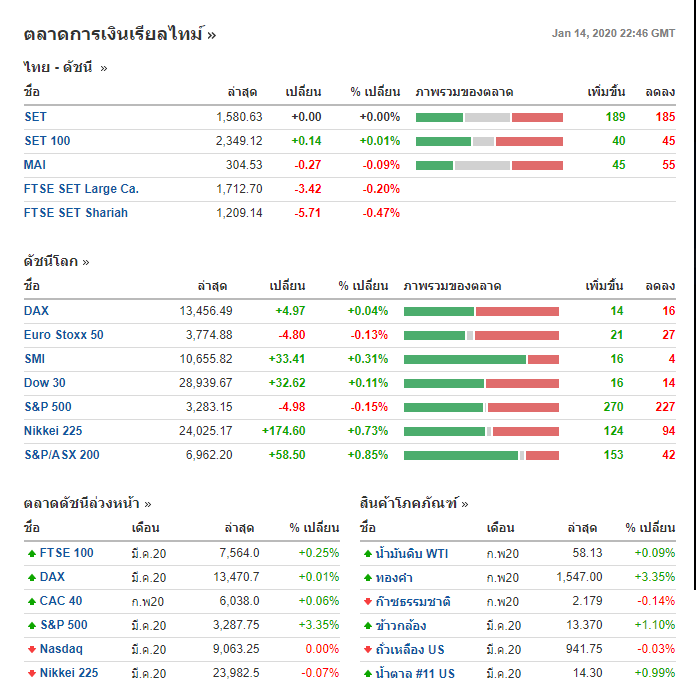Click red down arrow beside Nasdaq futures
The width and height of the screenshot is (696, 692).
31,649
